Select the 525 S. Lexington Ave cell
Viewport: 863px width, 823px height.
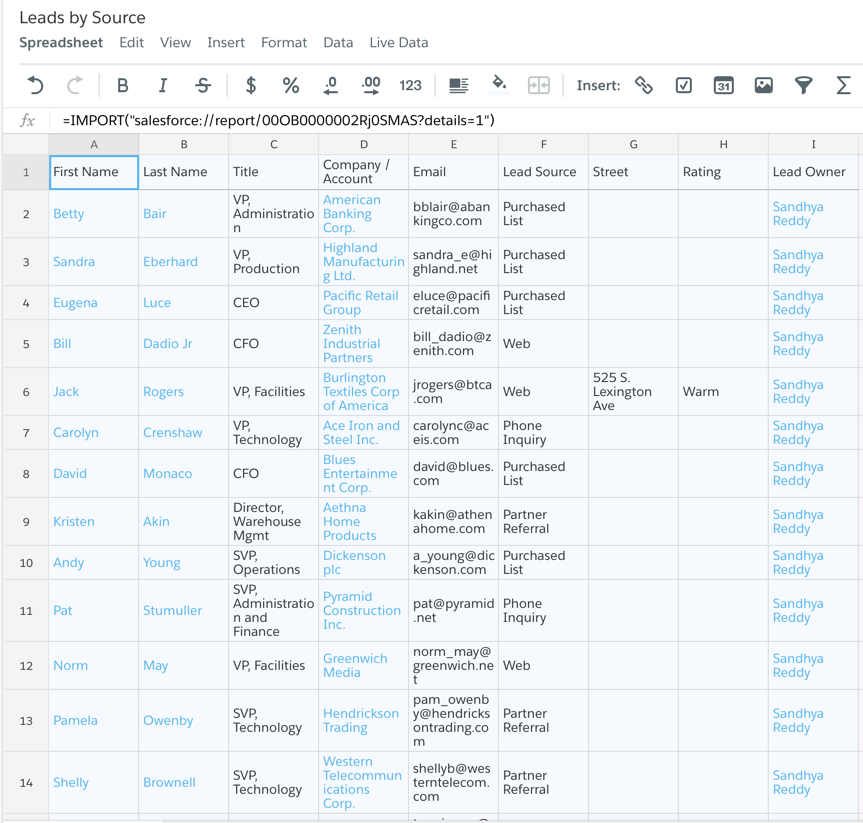click(x=633, y=391)
